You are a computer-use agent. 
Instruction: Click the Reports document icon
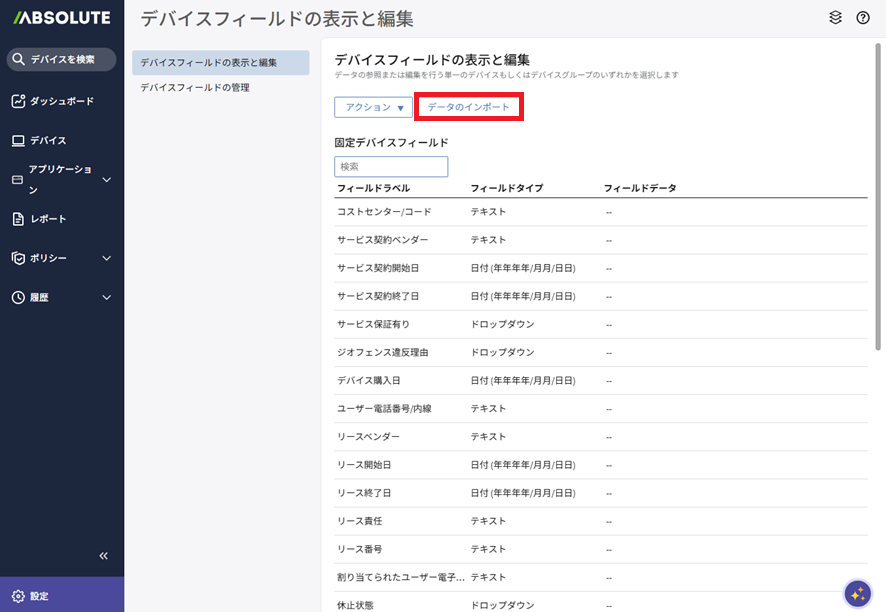tap(18, 219)
